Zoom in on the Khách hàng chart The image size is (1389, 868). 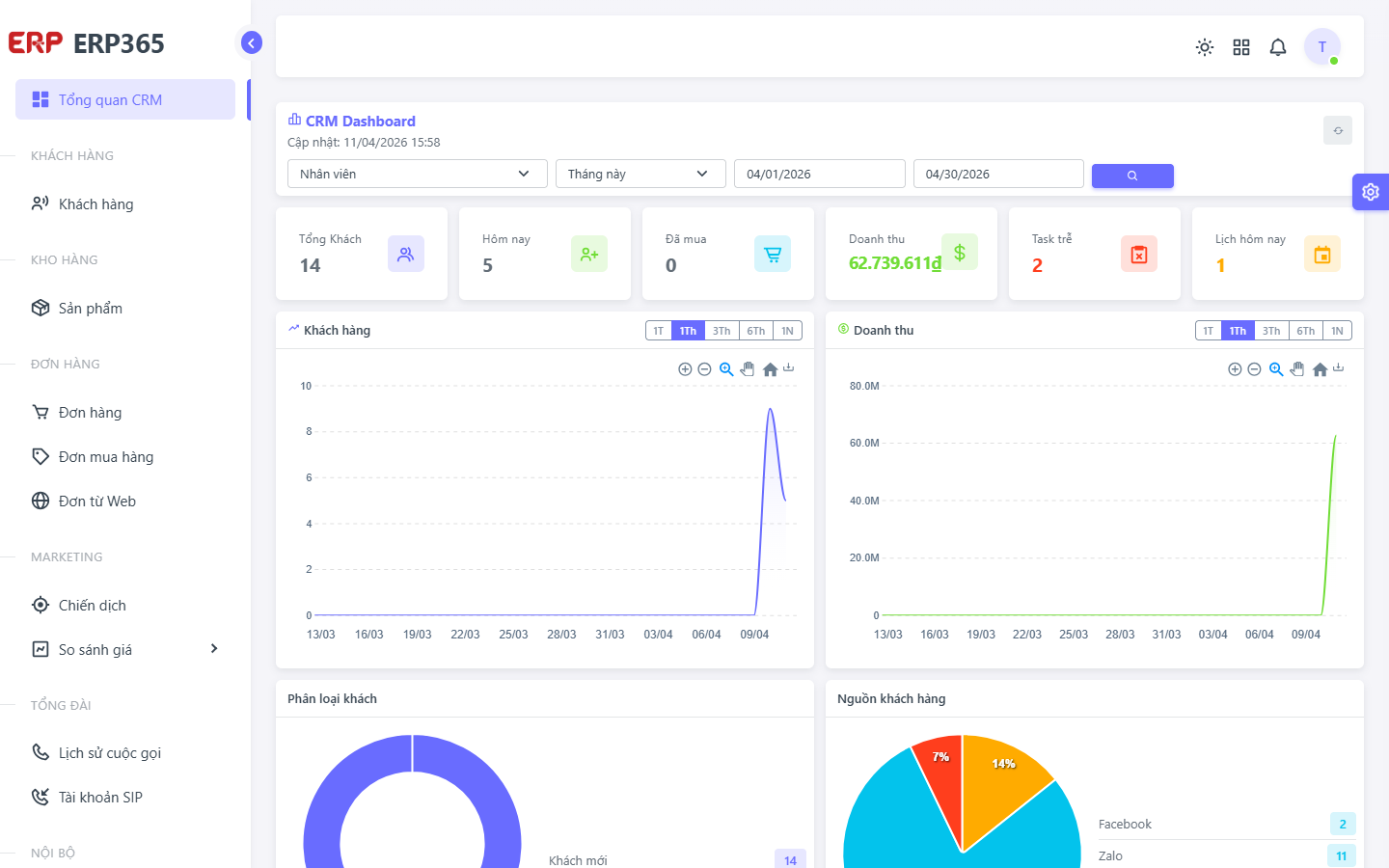(x=685, y=369)
